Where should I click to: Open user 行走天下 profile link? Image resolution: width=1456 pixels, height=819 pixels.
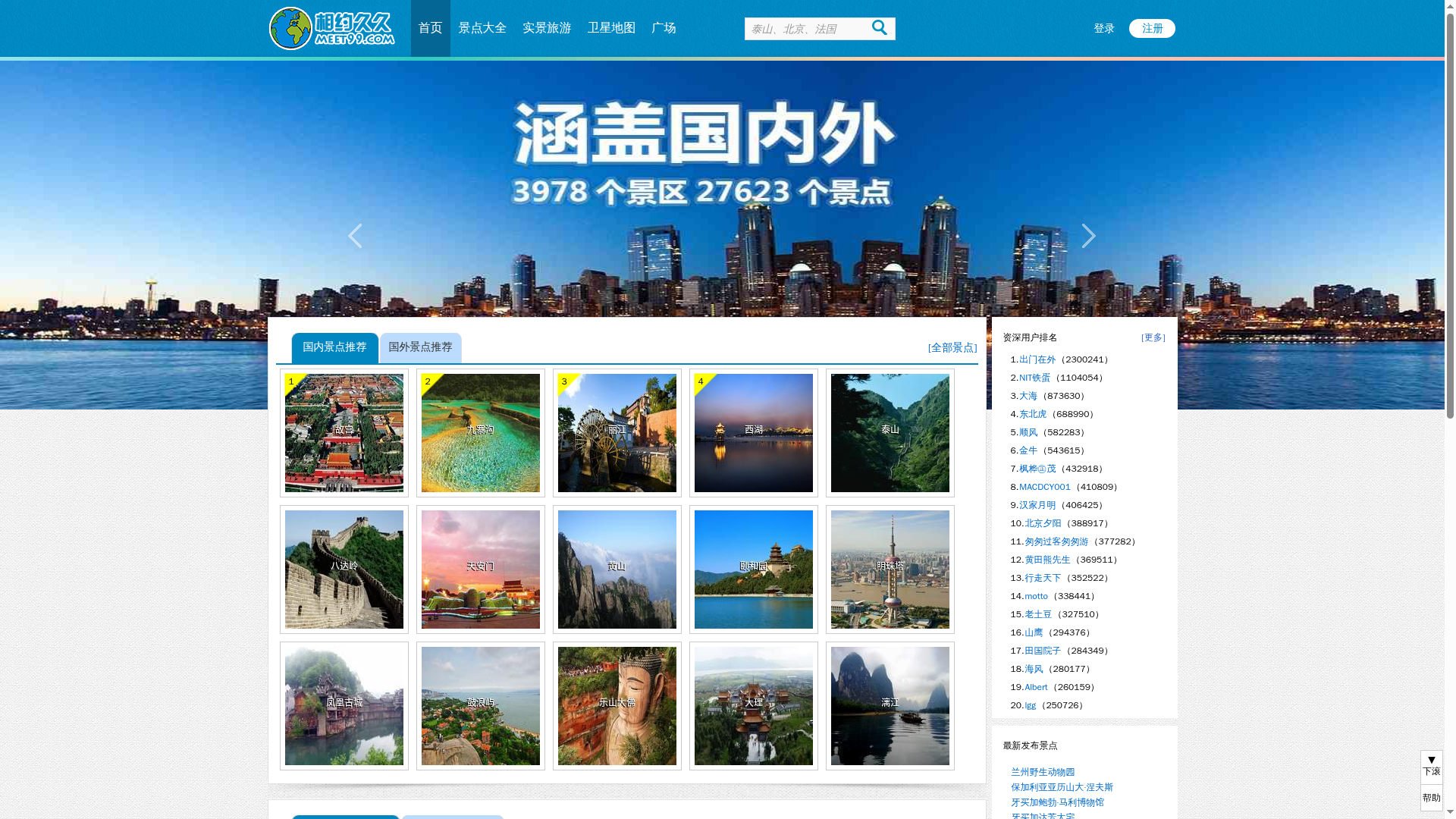pos(1043,578)
